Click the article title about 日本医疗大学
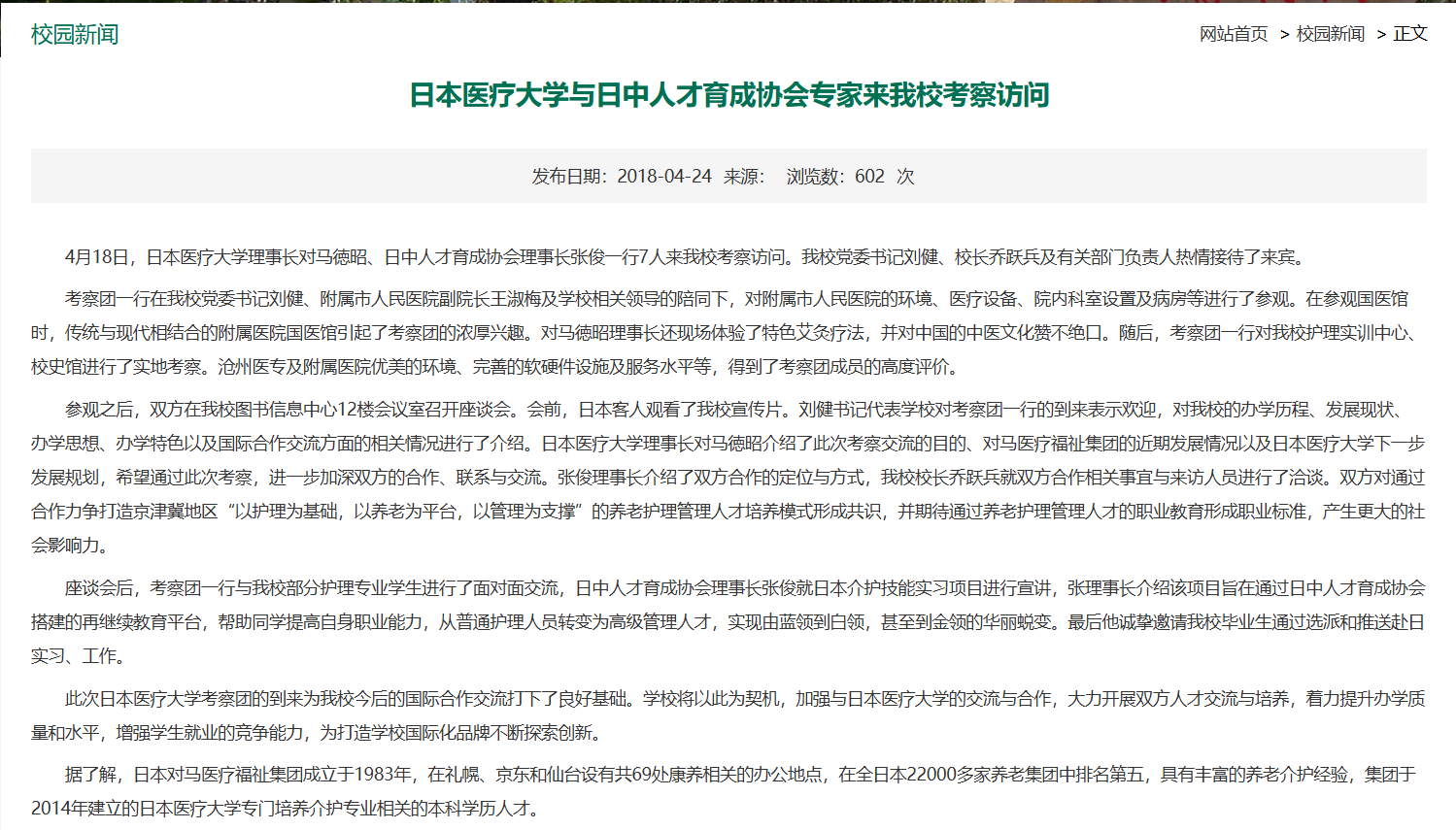1456x830 pixels. click(x=728, y=95)
